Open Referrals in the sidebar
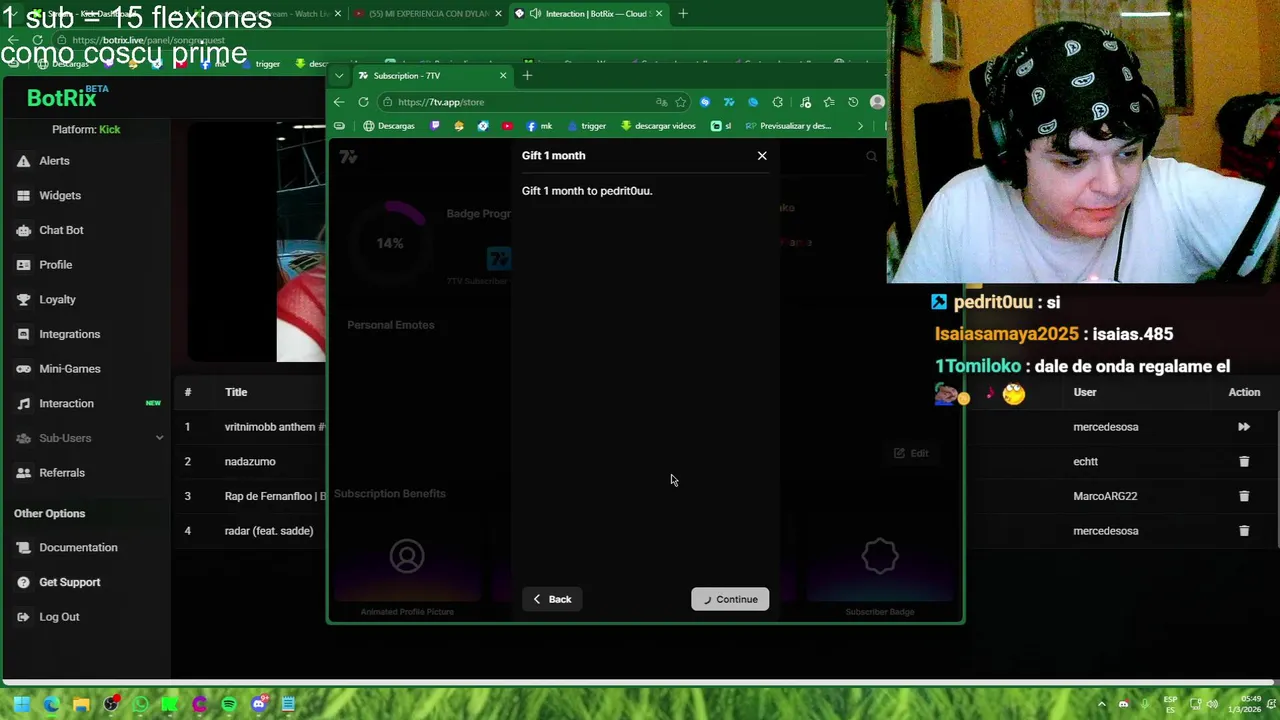1280x720 pixels. [62, 473]
